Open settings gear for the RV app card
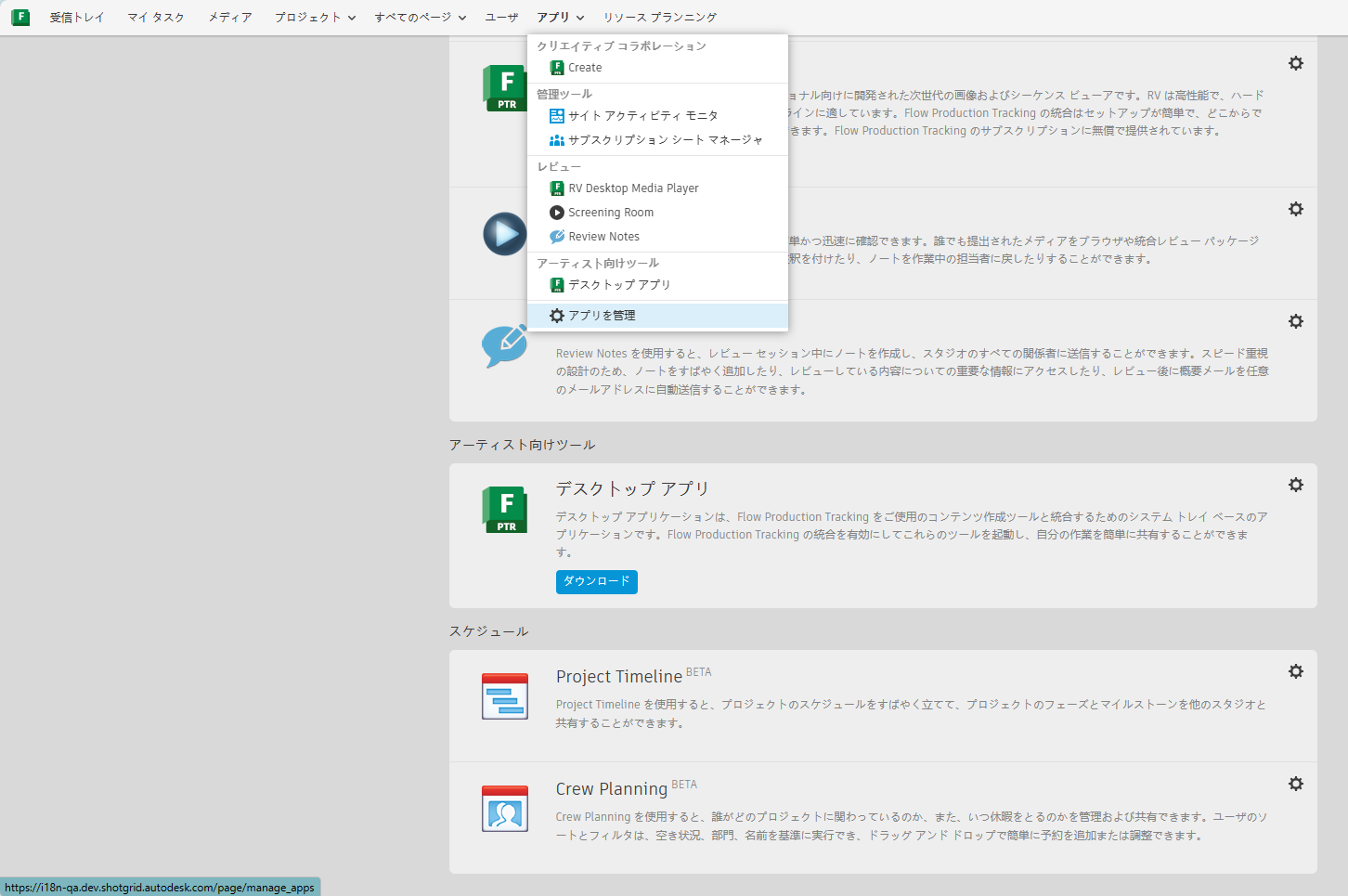This screenshot has width=1348, height=896. [x=1296, y=63]
